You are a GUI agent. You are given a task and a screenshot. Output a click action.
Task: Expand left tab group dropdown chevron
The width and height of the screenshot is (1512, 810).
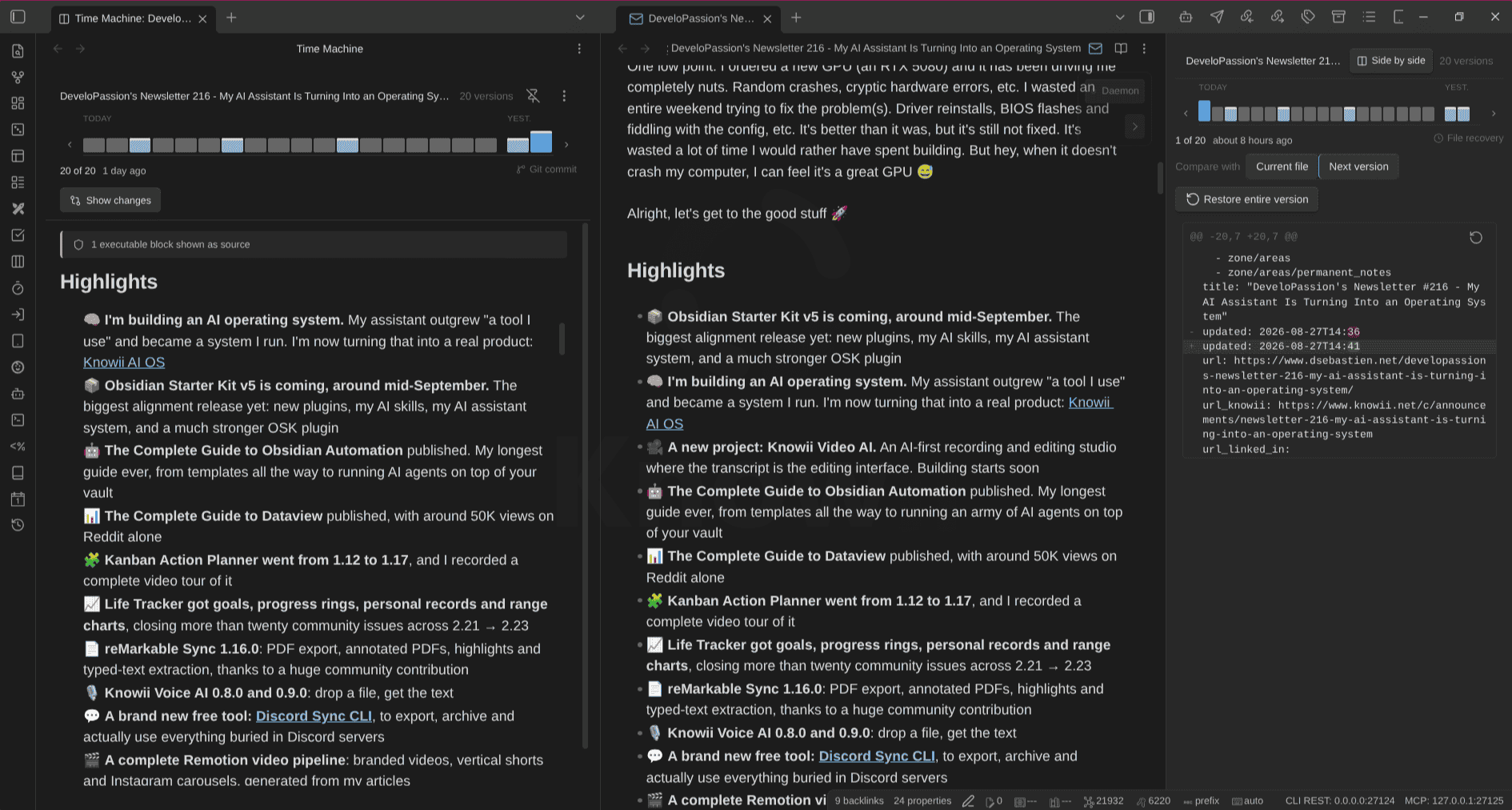[x=580, y=17]
